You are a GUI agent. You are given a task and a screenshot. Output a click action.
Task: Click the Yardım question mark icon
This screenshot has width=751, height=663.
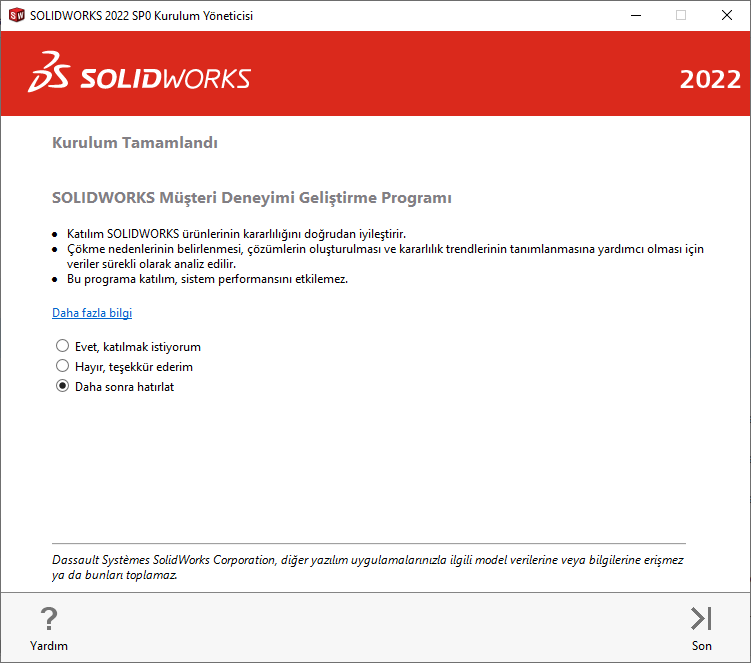click(48, 618)
